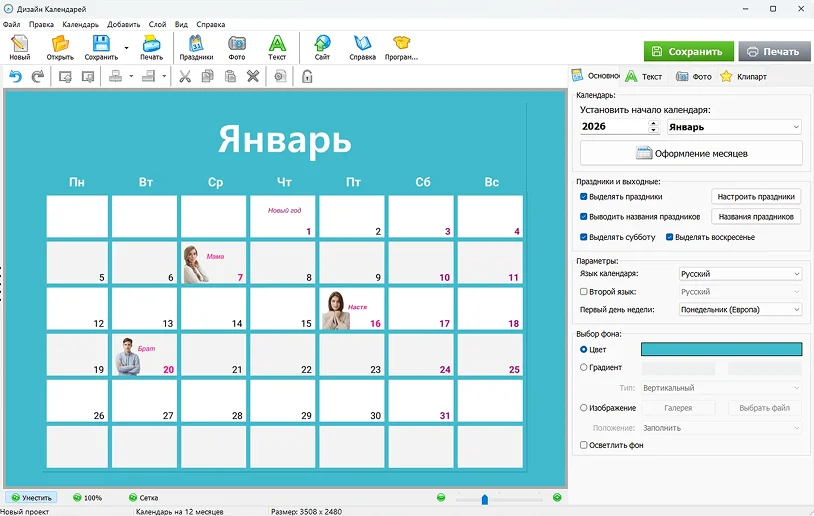Click the Оформление месяцев button
814x516 pixels.
click(x=691, y=153)
